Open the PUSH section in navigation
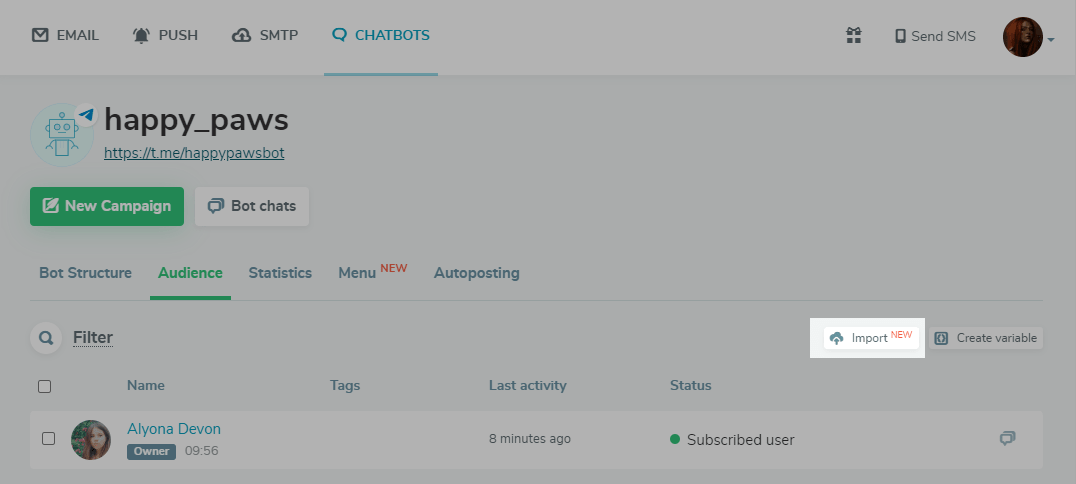The height and width of the screenshot is (484, 1076). pos(166,35)
